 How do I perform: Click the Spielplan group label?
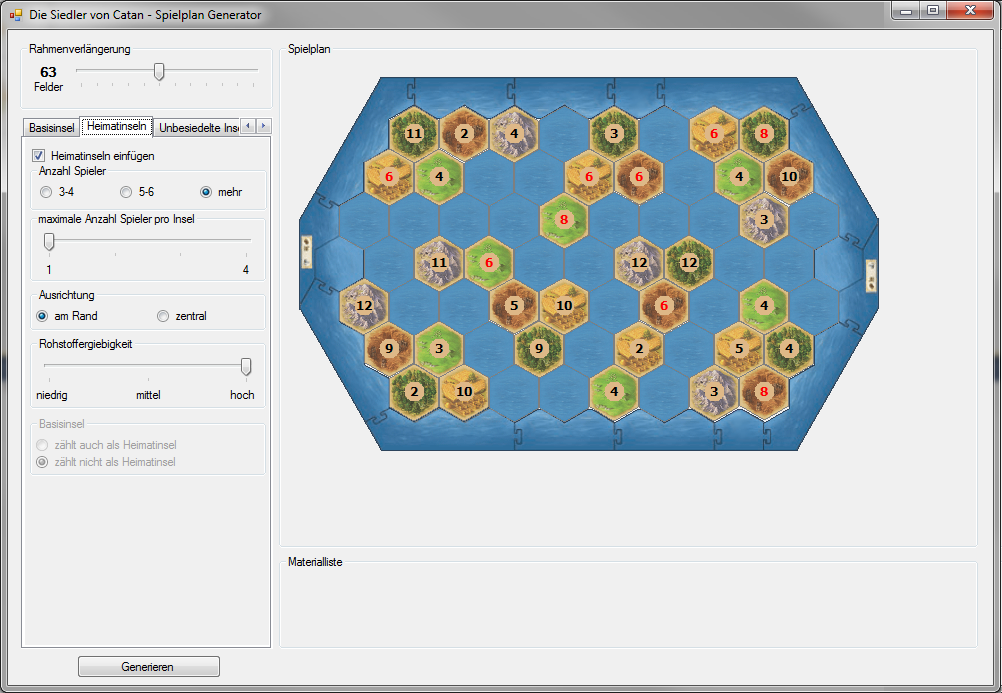point(309,49)
